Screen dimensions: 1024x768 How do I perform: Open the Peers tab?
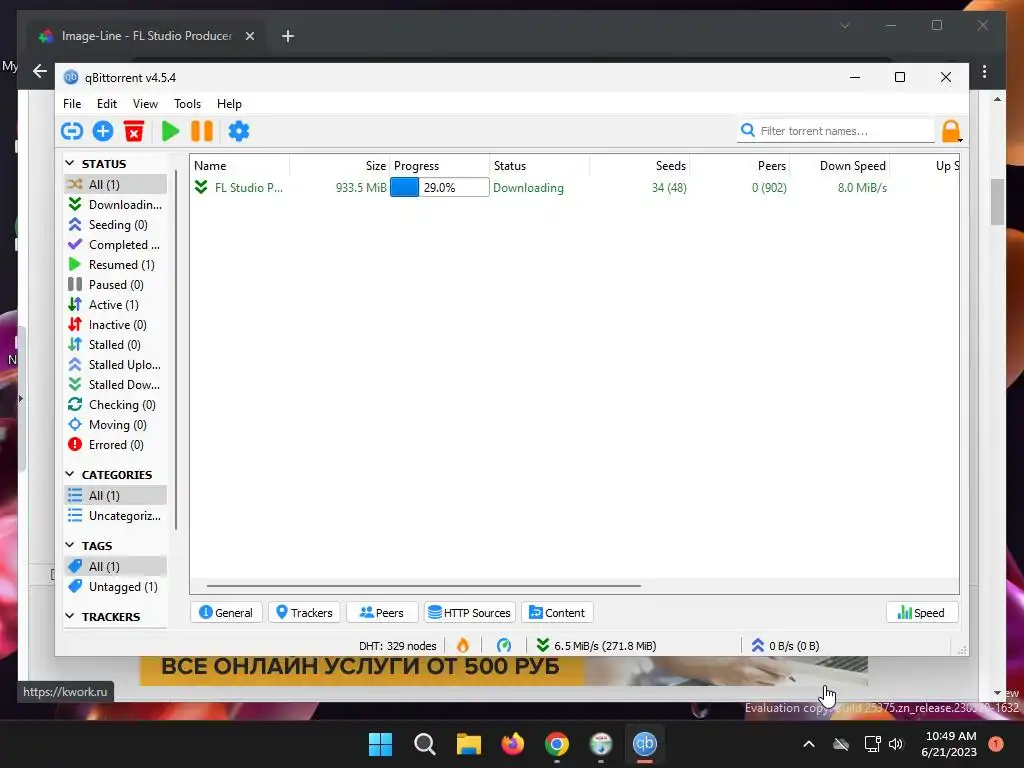click(x=382, y=613)
